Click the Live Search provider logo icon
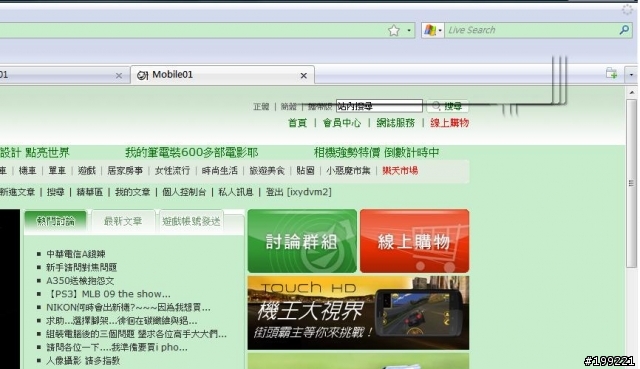640x369 pixels. (x=429, y=30)
